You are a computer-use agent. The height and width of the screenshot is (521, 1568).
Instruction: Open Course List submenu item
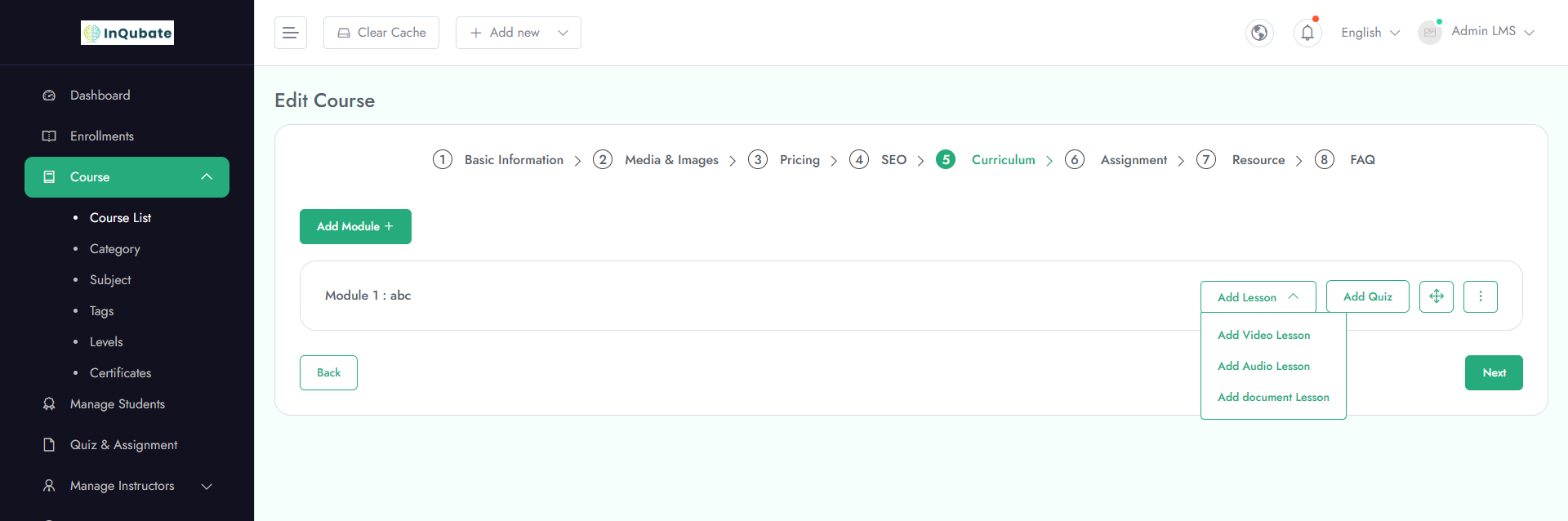[x=120, y=218]
